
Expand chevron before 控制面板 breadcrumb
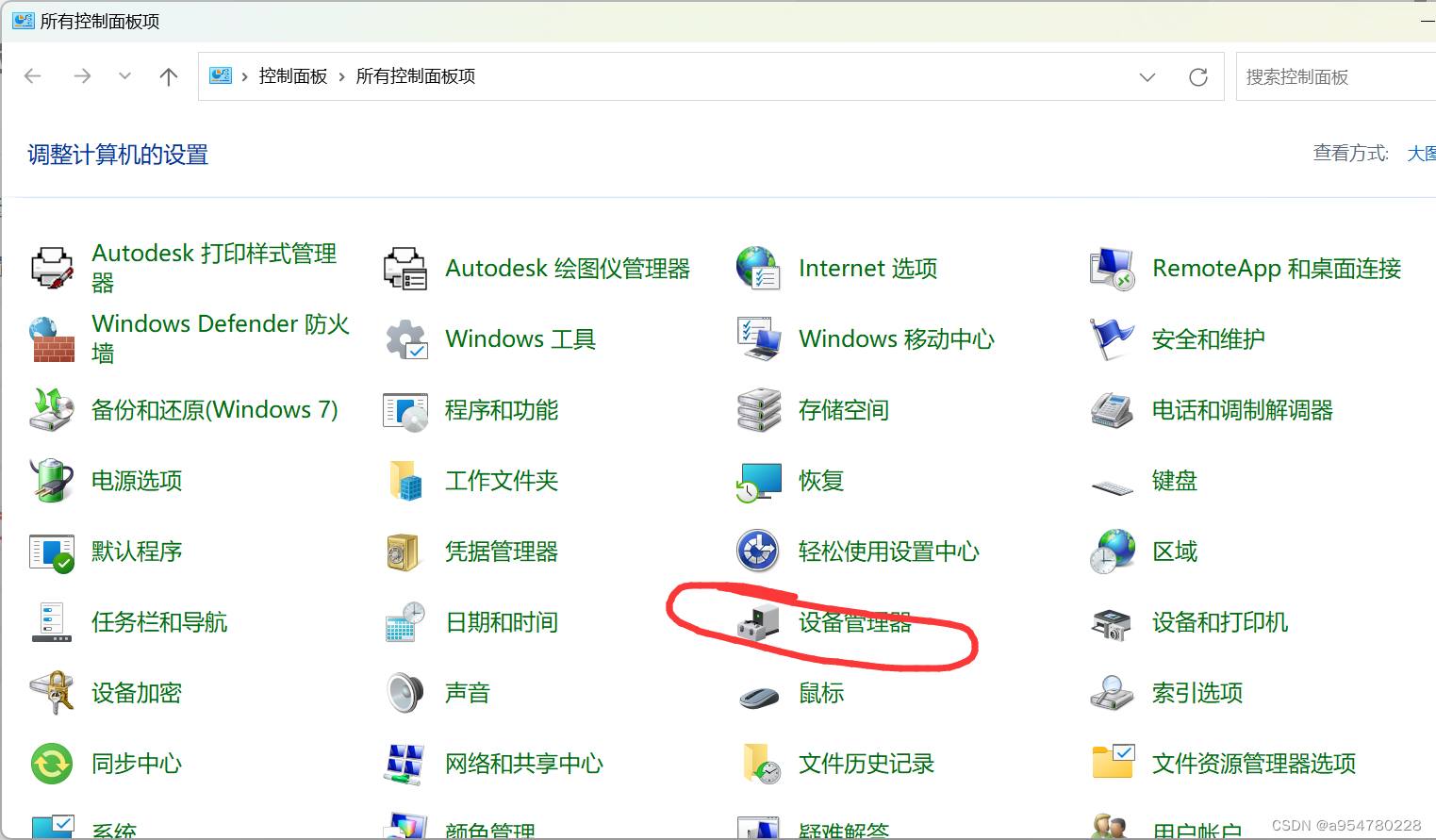click(x=245, y=77)
